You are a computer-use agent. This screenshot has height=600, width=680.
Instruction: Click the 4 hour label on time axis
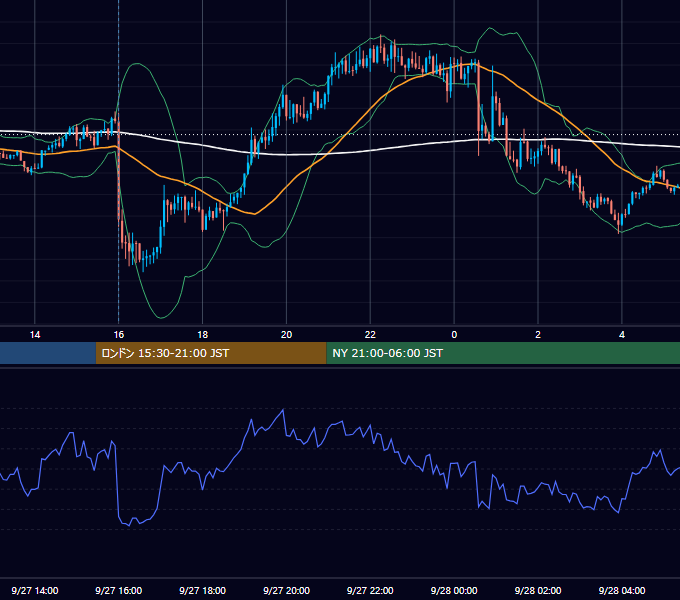622,335
